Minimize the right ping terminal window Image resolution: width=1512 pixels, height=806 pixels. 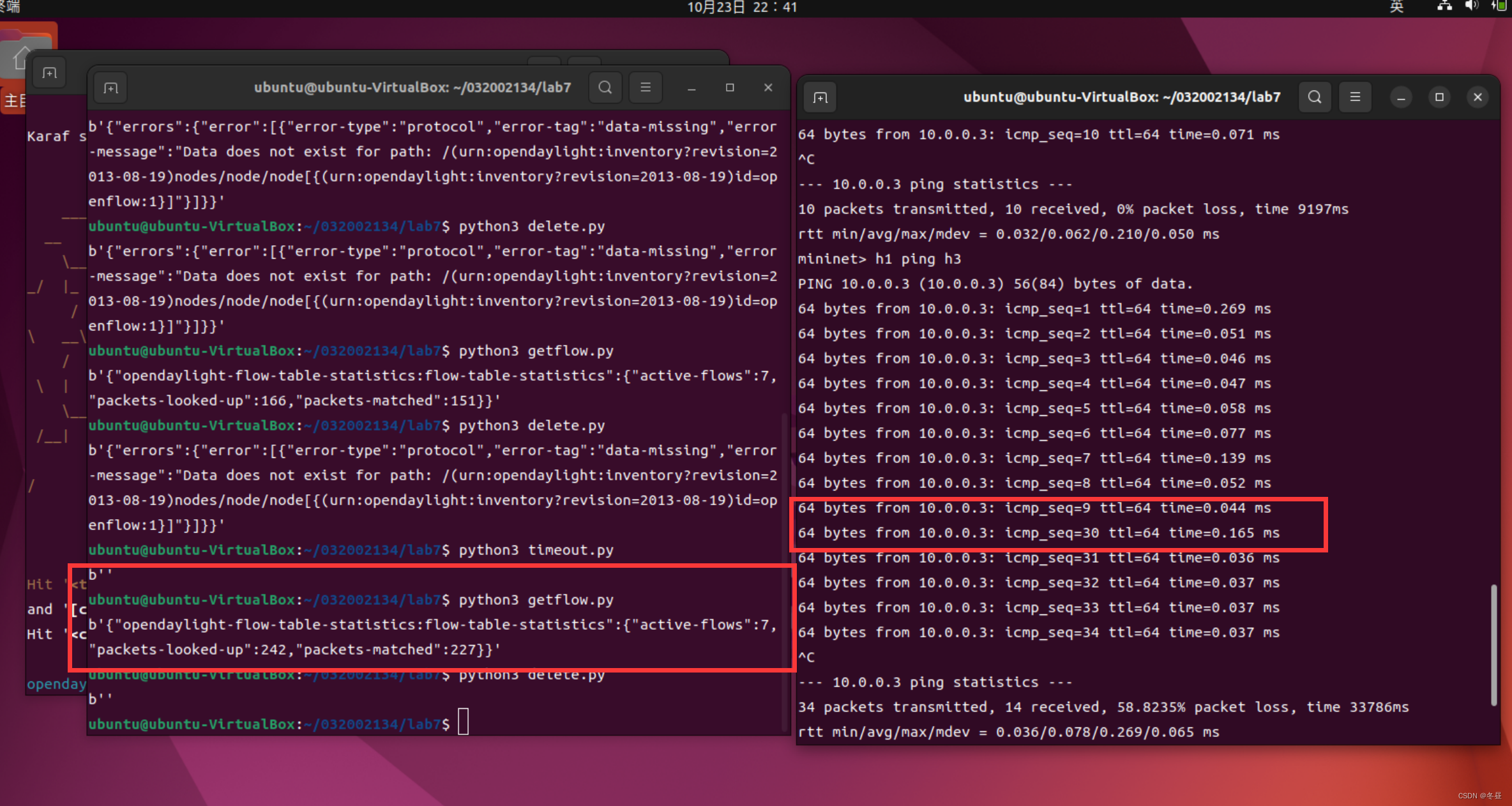(1401, 98)
